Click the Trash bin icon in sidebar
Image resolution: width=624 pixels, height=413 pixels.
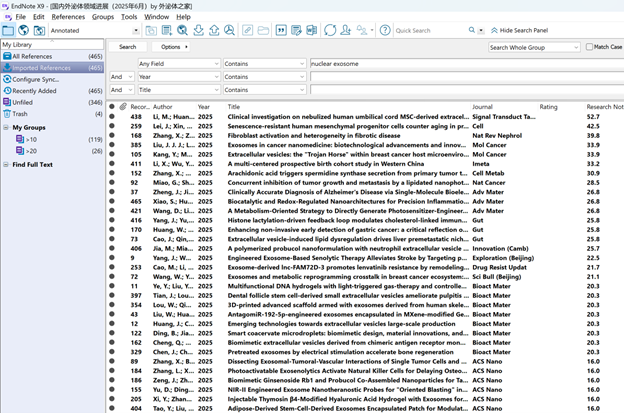7,114
